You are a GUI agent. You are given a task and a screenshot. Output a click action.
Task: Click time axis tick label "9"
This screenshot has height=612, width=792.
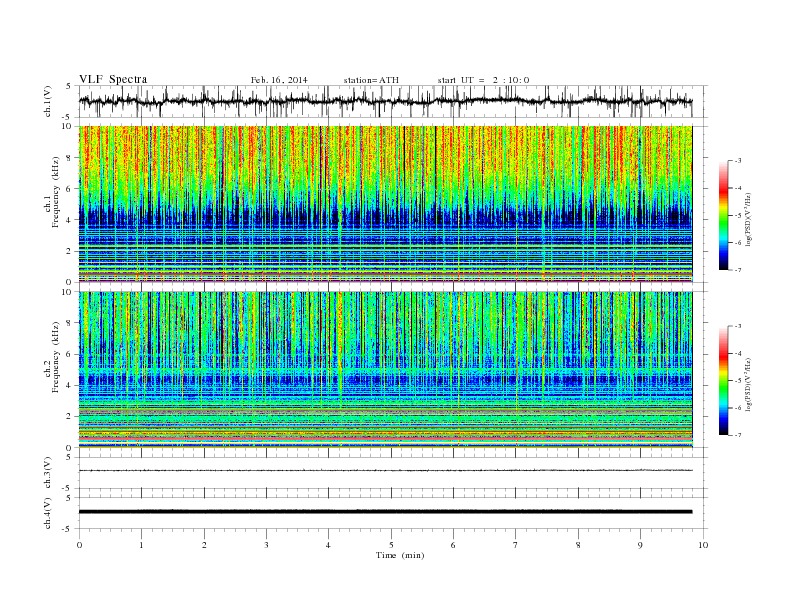(640, 545)
